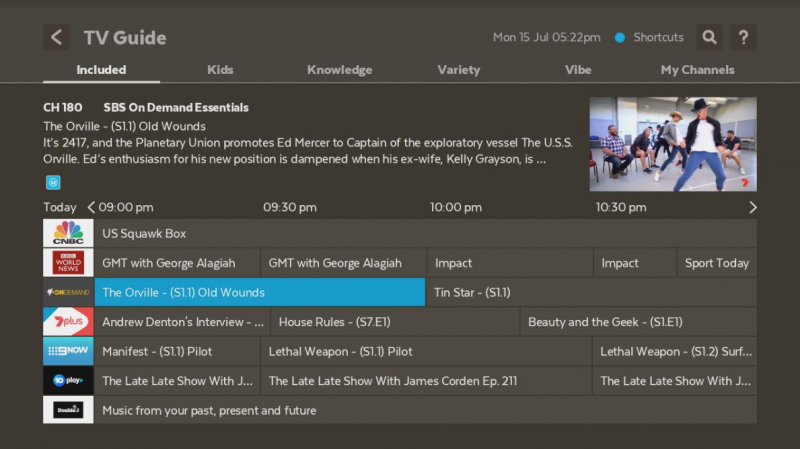This screenshot has height=449, width=800.
Task: Click the 09:30 pm time header
Action: coord(290,207)
